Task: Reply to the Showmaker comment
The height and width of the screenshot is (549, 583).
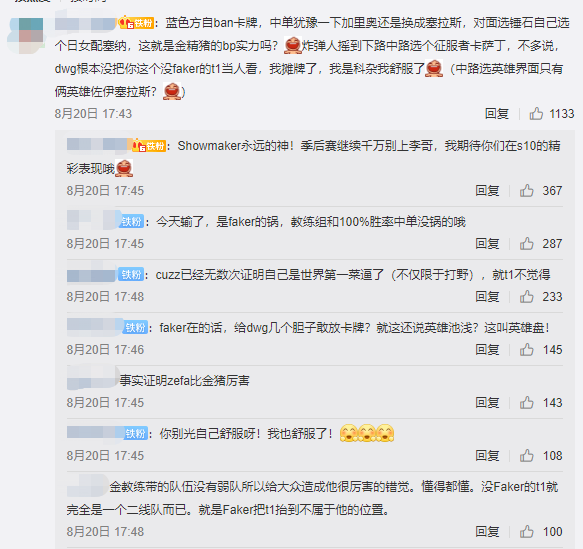Action: [x=487, y=191]
